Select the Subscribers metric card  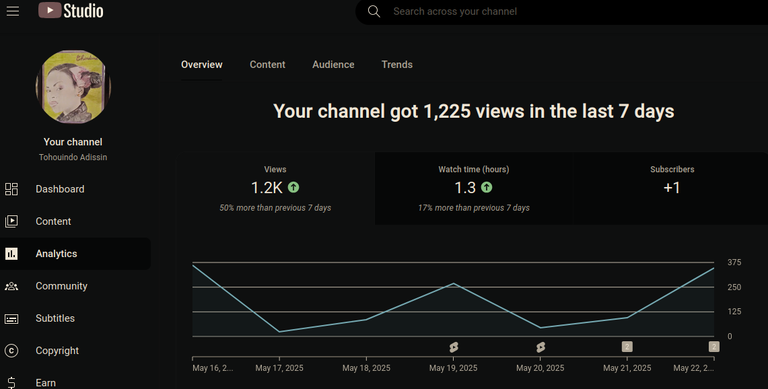pyautogui.click(x=672, y=189)
